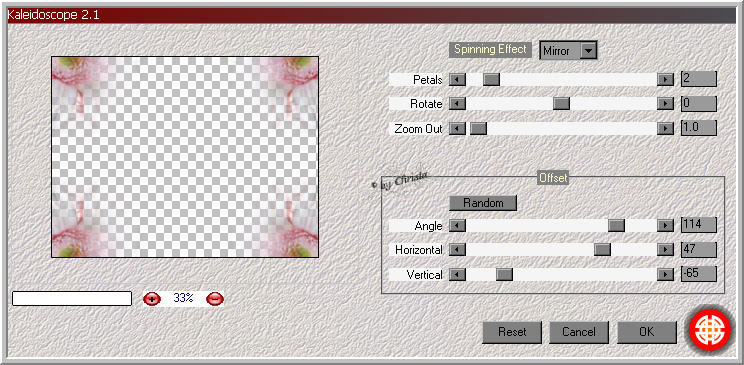Image resolution: width=744 pixels, height=365 pixels.
Task: Click the Vertical value field showing -65
Action: coord(699,274)
